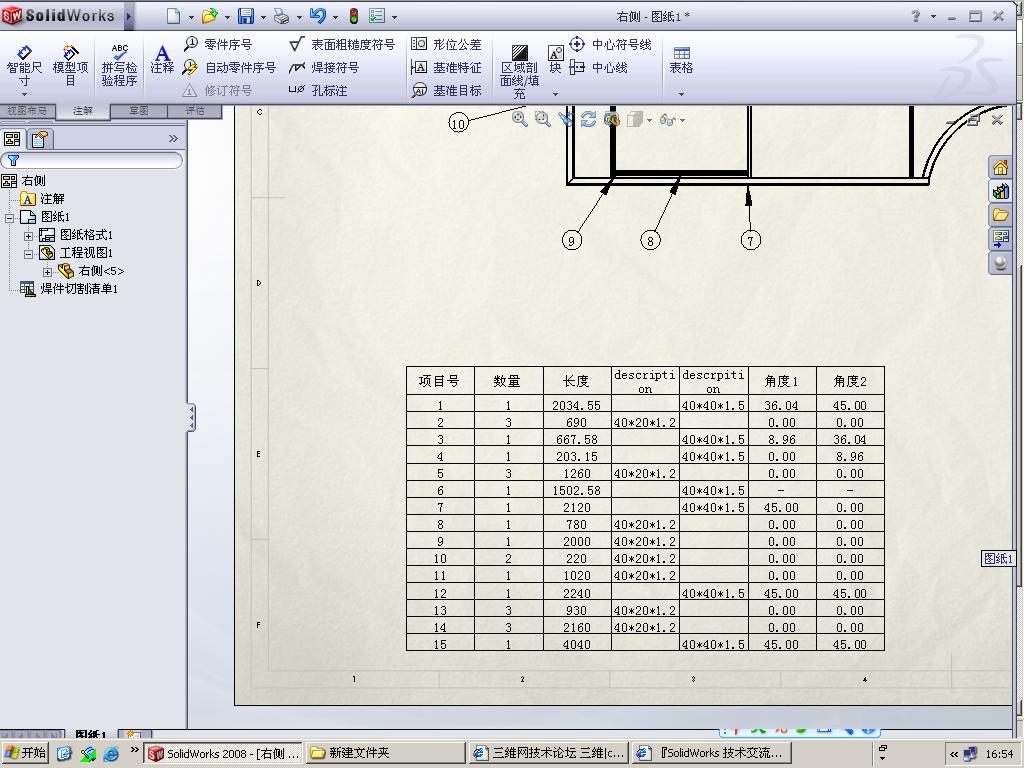Select the balloon numbered 9
The width and height of the screenshot is (1024, 768).
tap(571, 240)
